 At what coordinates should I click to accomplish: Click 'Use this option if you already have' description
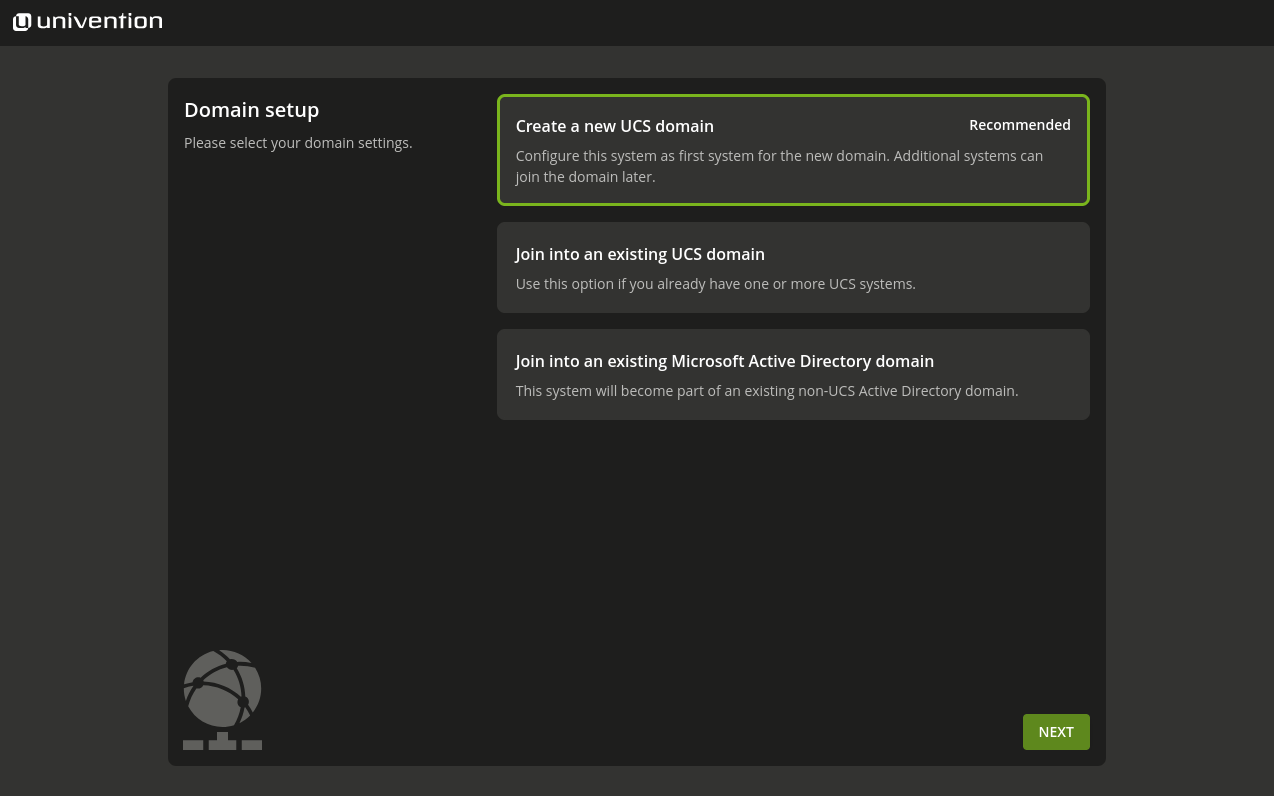716,284
